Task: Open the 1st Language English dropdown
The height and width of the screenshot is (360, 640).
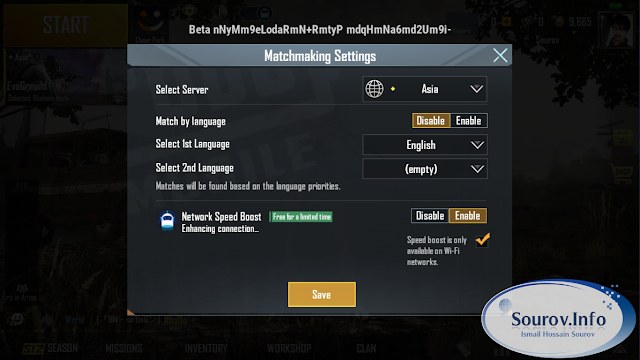Action: point(424,145)
